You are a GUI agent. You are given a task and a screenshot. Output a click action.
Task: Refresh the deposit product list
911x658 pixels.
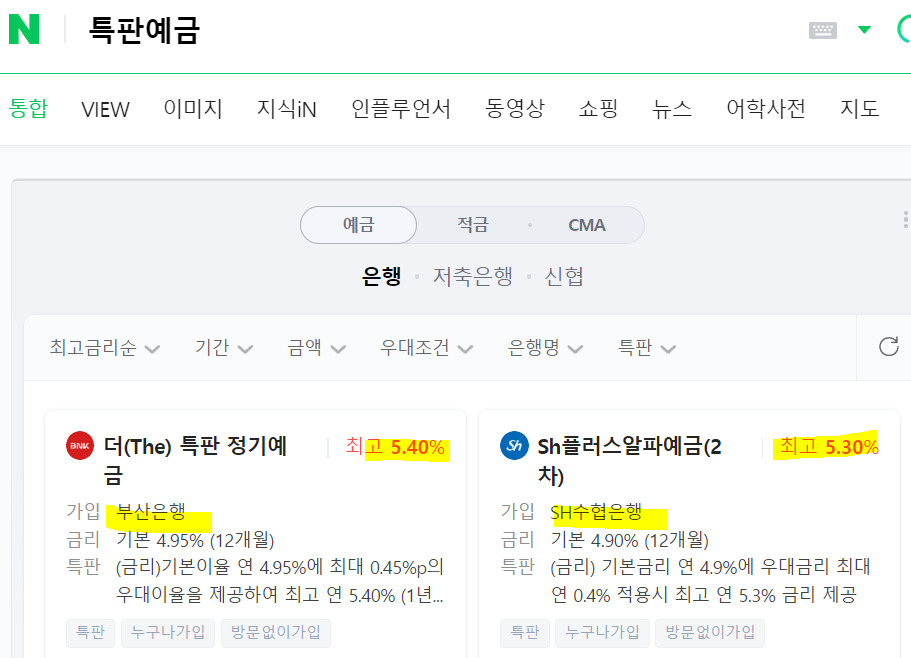tap(888, 347)
